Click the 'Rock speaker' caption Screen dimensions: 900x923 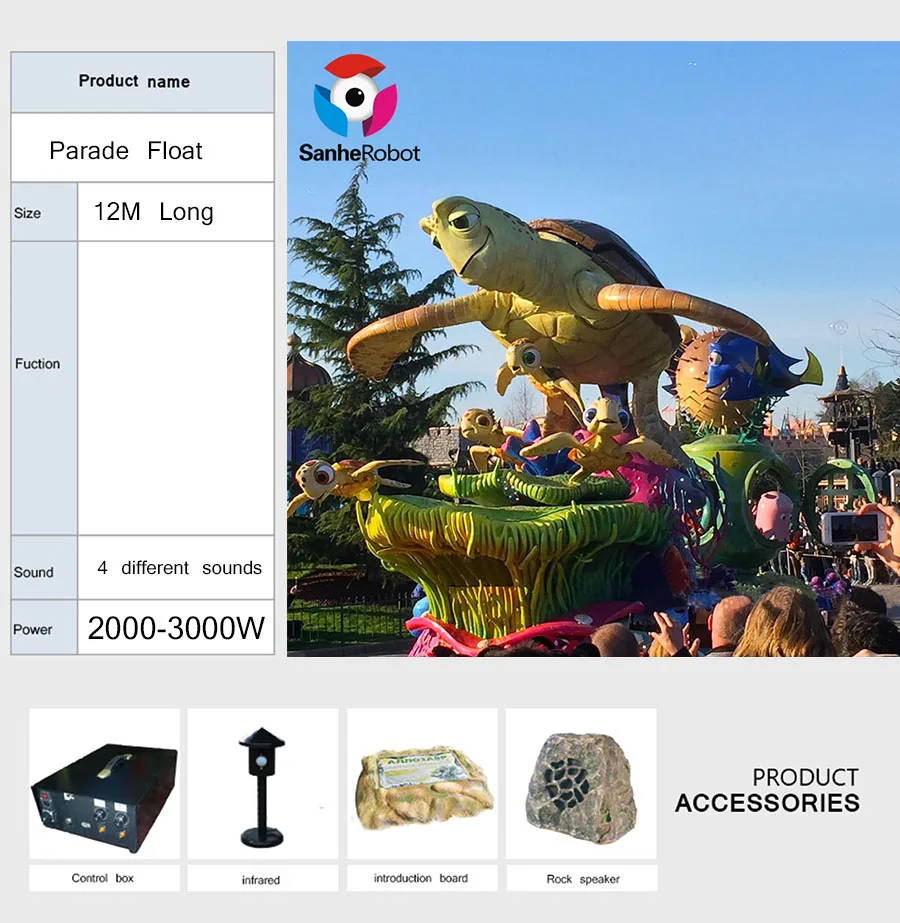point(583,879)
